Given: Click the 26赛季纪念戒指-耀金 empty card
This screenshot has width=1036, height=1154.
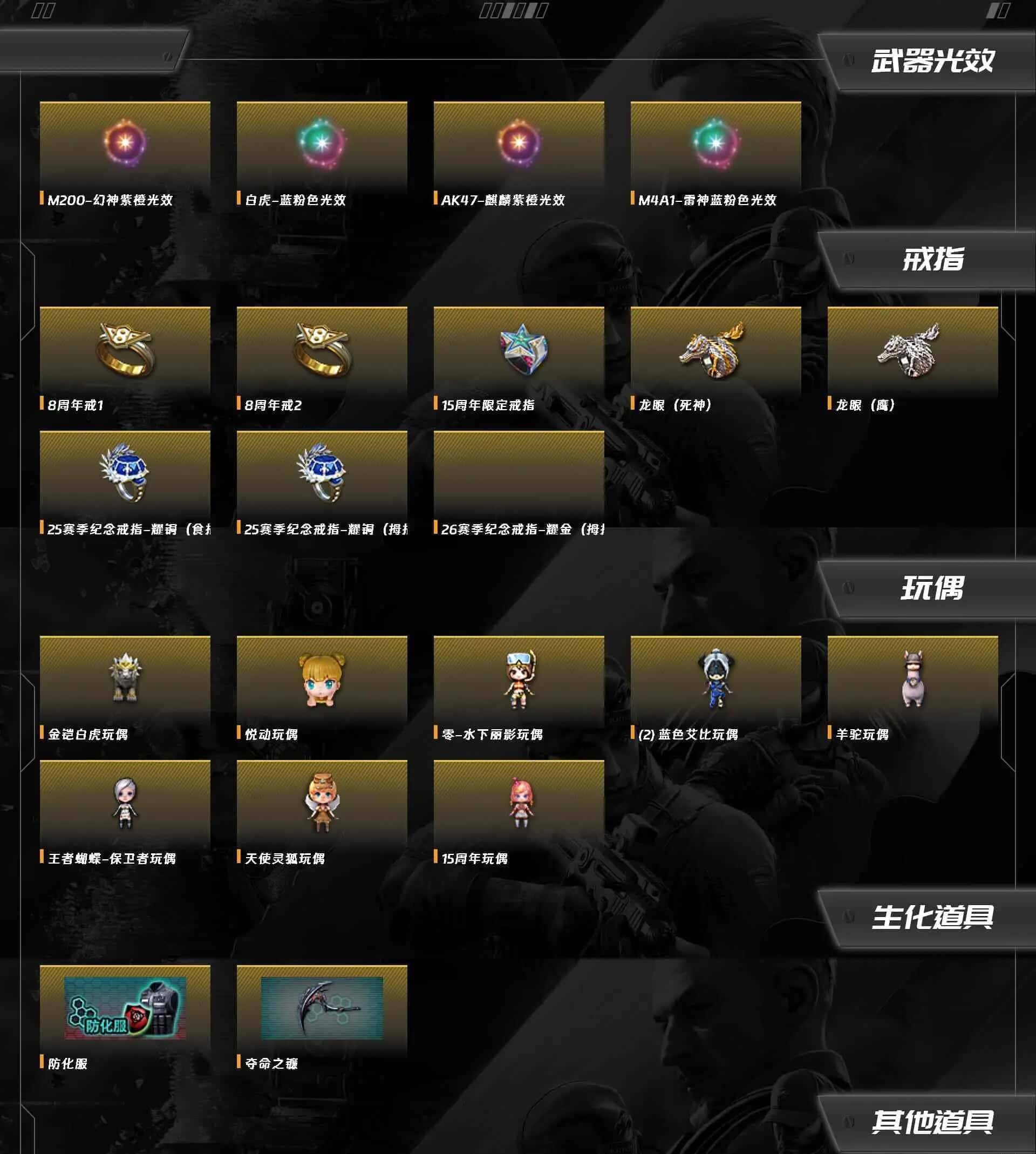Looking at the screenshot, I should coord(519,476).
